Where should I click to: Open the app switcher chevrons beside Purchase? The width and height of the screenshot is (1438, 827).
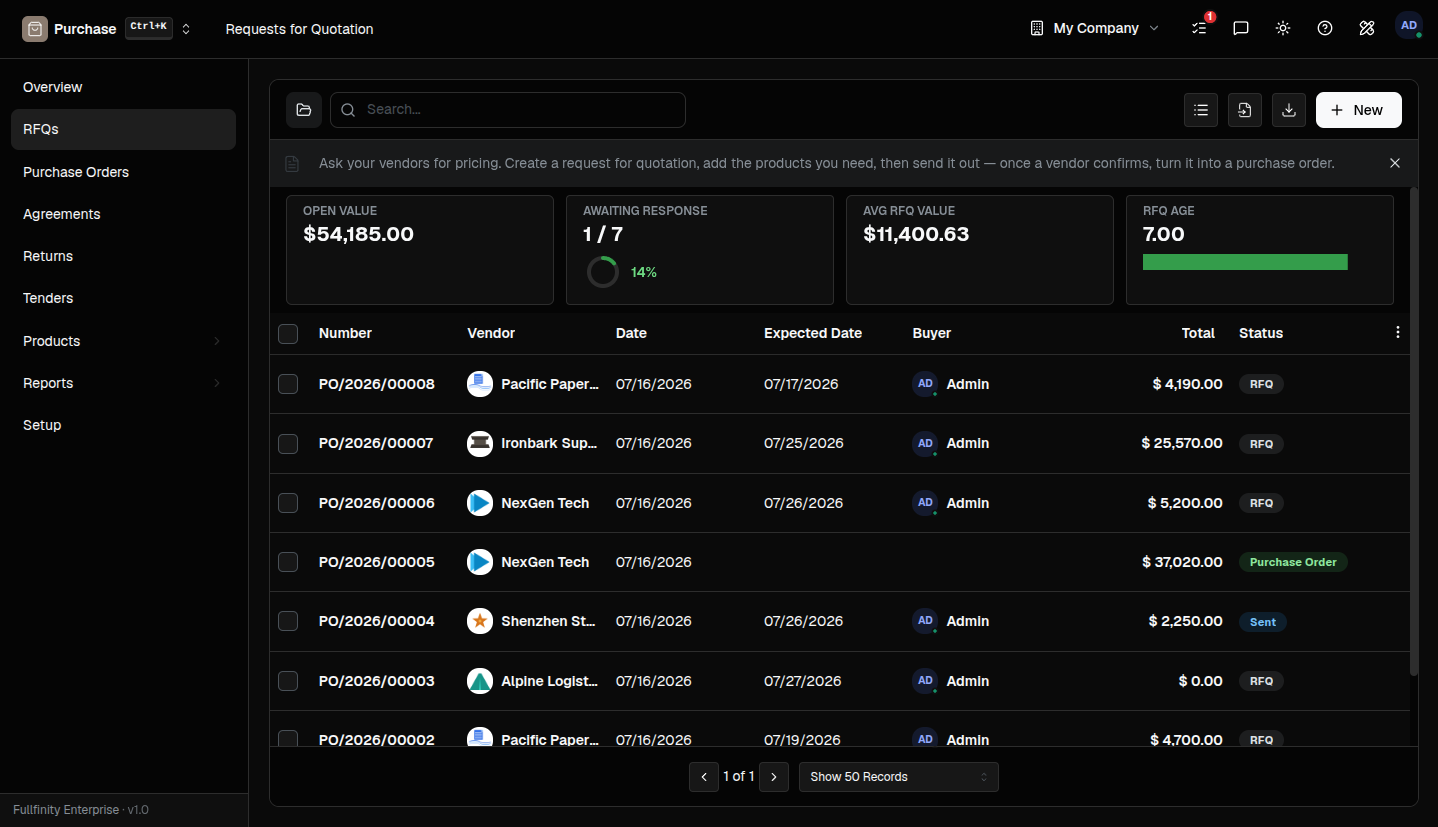coord(186,29)
